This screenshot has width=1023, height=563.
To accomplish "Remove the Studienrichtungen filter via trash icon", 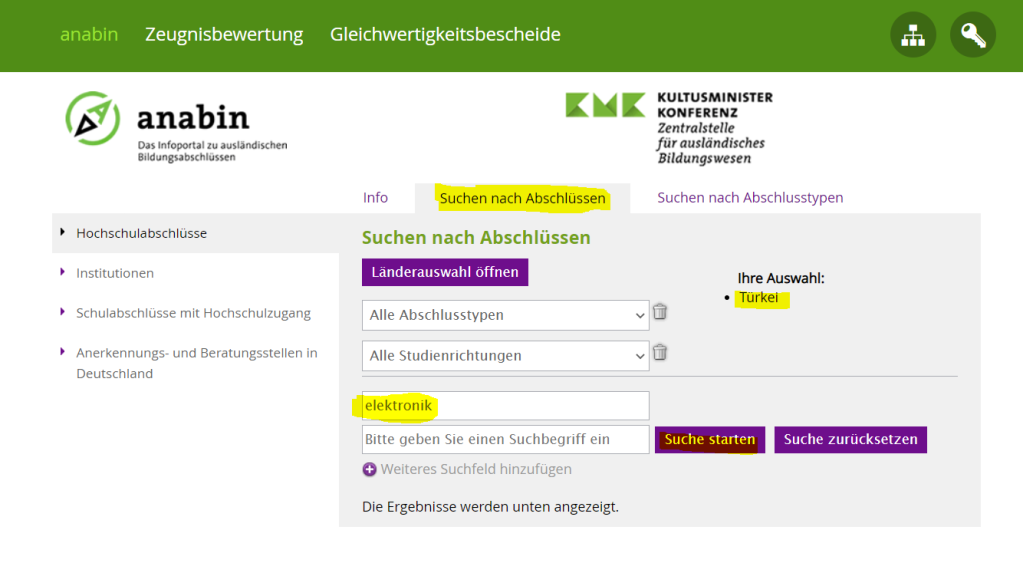I will point(660,352).
